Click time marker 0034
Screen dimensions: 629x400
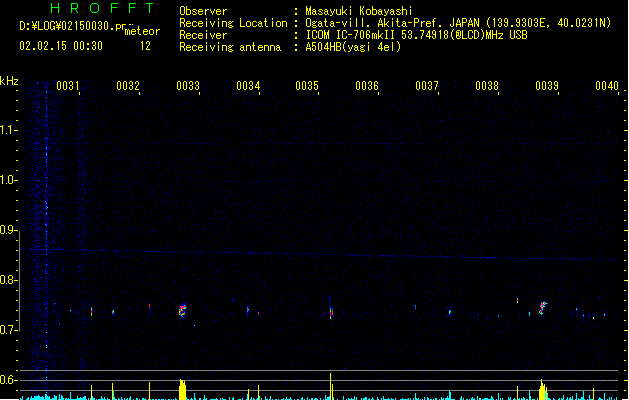248,86
